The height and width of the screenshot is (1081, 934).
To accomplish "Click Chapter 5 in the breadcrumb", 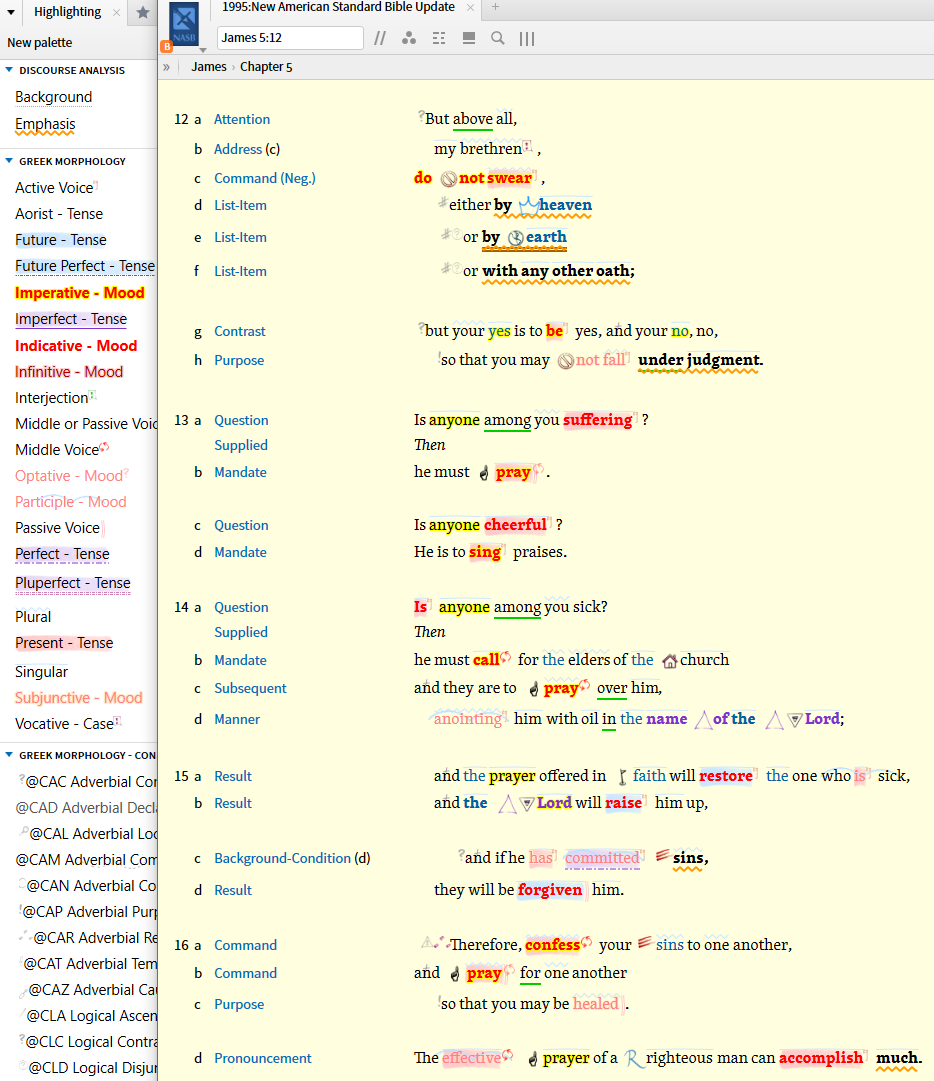I will point(266,67).
